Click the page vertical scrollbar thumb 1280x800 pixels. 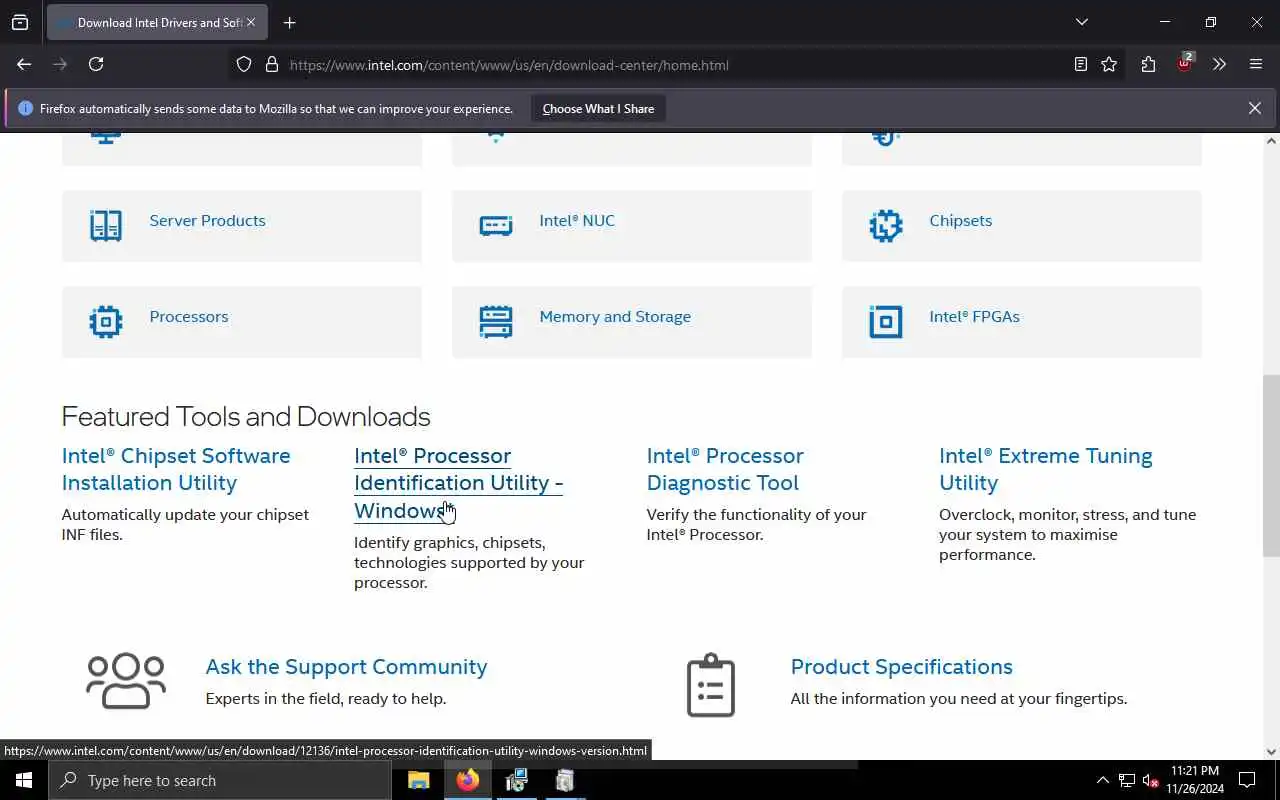[1271, 466]
